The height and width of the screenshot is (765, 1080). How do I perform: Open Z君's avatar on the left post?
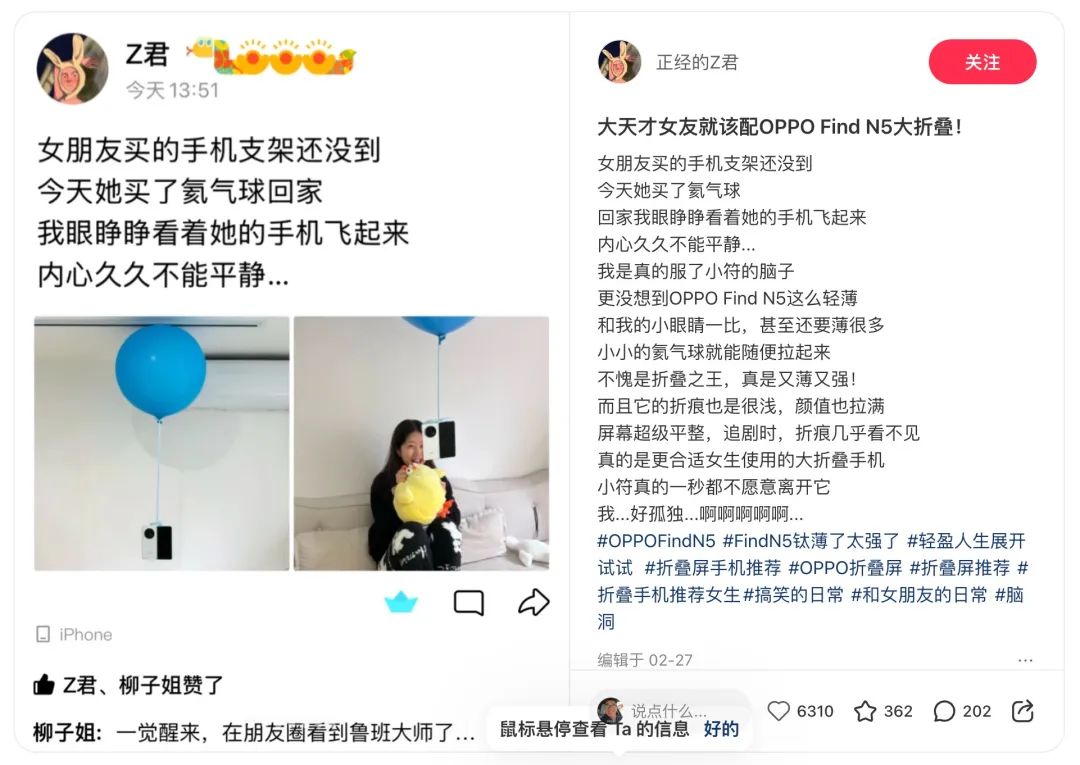pos(72,69)
